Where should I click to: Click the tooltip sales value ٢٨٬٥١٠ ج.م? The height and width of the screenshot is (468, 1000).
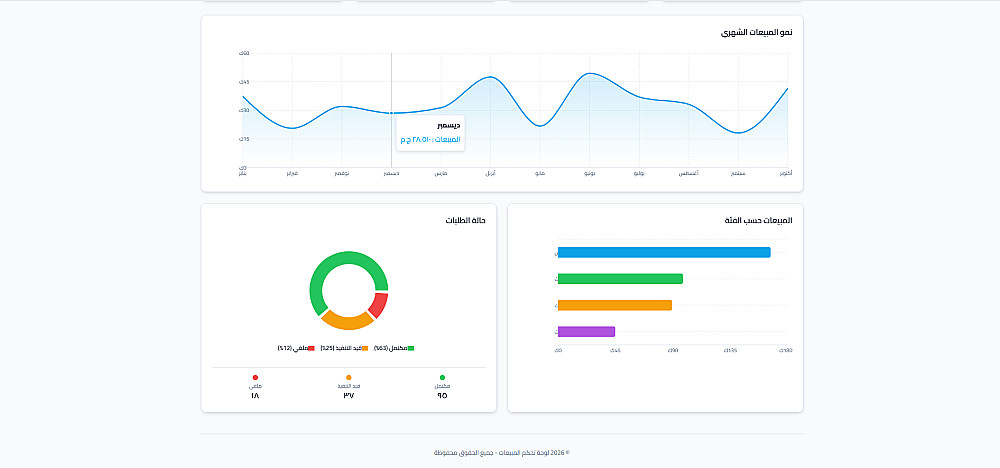coord(416,139)
